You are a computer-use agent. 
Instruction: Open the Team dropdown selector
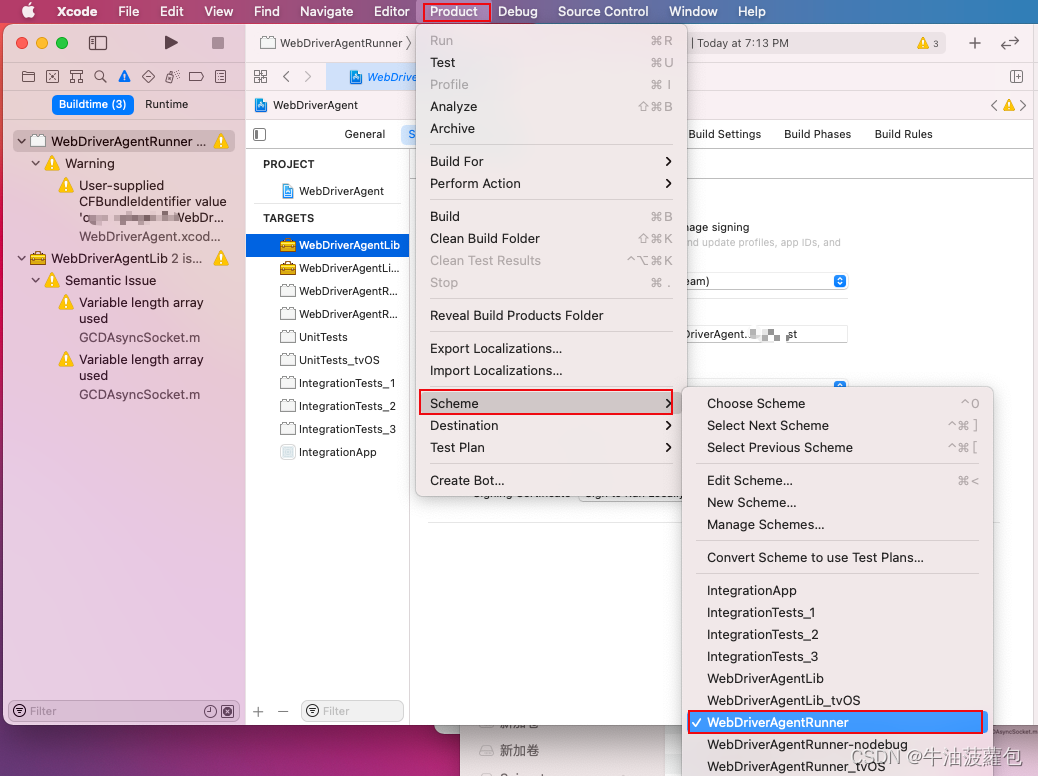click(839, 281)
